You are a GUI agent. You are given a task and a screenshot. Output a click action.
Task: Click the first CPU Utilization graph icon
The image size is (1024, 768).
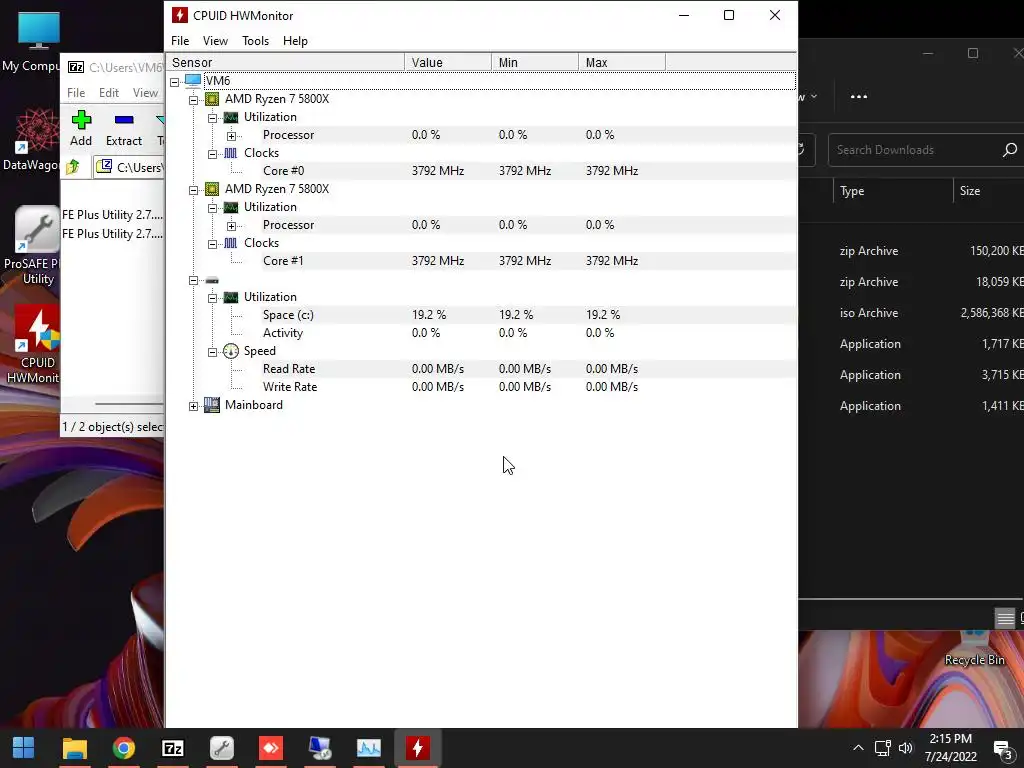point(231,117)
